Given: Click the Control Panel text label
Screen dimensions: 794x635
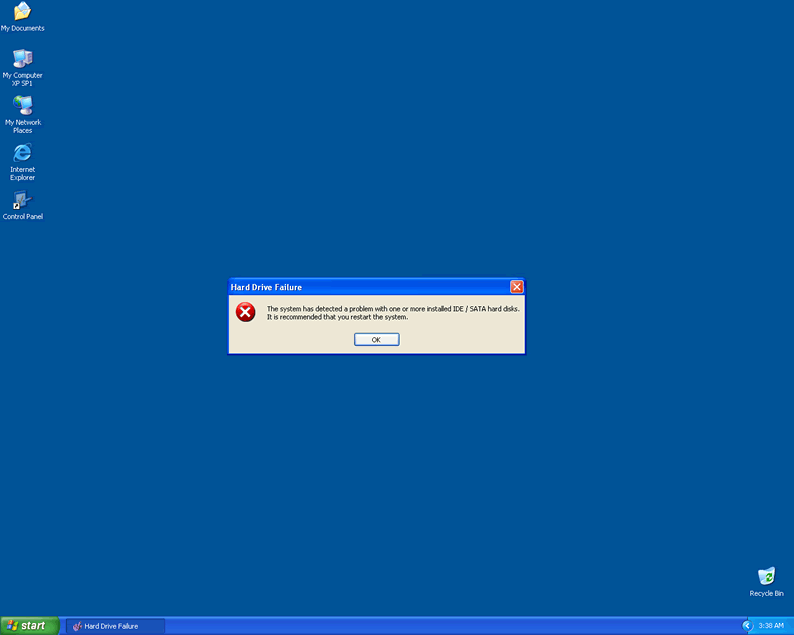Looking at the screenshot, I should 22,217.
